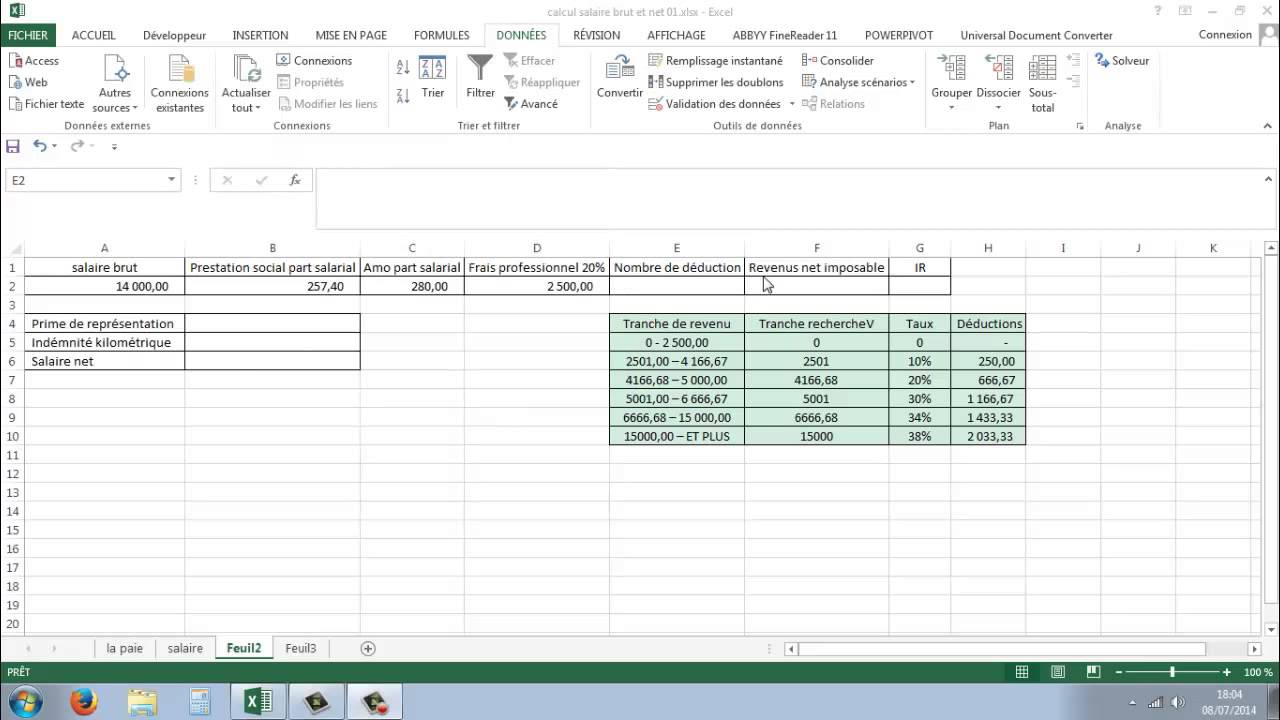This screenshot has width=1280, height=720.
Task: Open the Validation des données dropdown
Action: pos(792,104)
